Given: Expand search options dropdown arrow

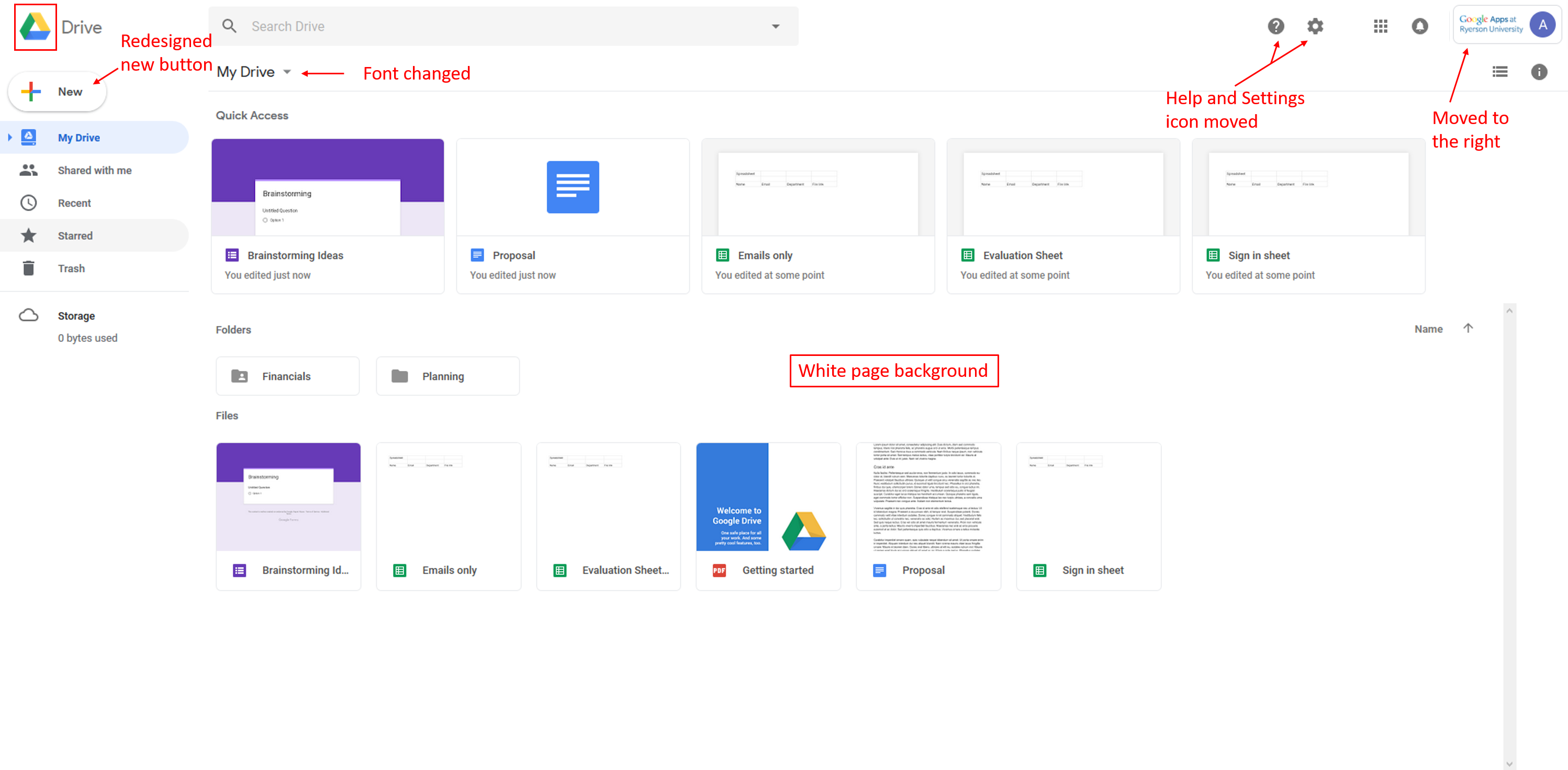Looking at the screenshot, I should point(776,26).
